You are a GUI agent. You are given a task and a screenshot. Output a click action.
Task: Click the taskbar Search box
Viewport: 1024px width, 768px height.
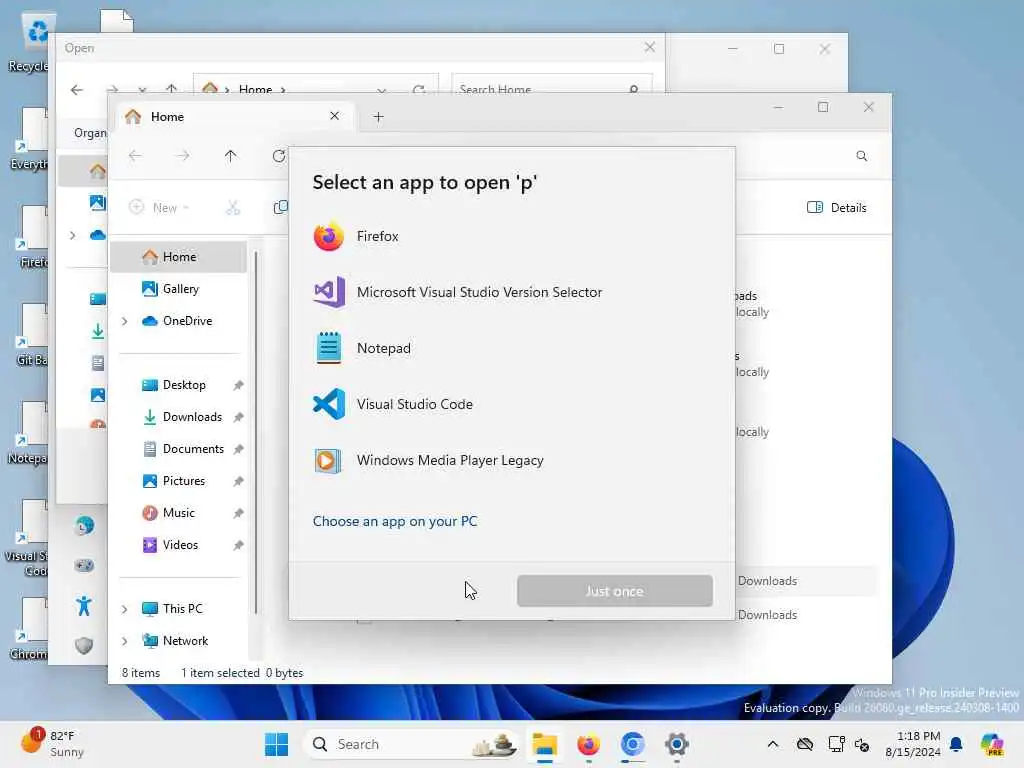click(413, 744)
